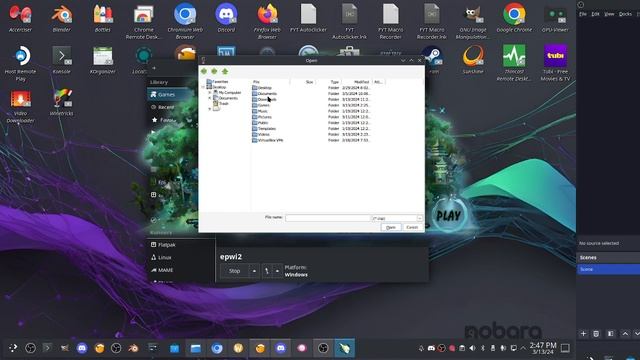Screen dimensions: 640x360
Task: Go forward in the Open dialog
Action: coord(214,71)
